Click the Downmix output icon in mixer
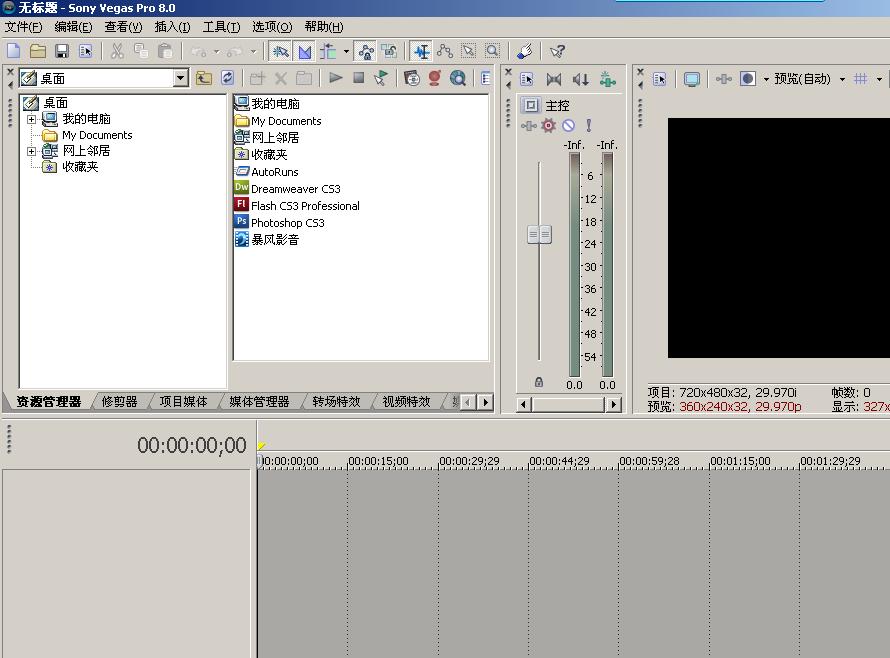This screenshot has height=658, width=890. coord(554,79)
